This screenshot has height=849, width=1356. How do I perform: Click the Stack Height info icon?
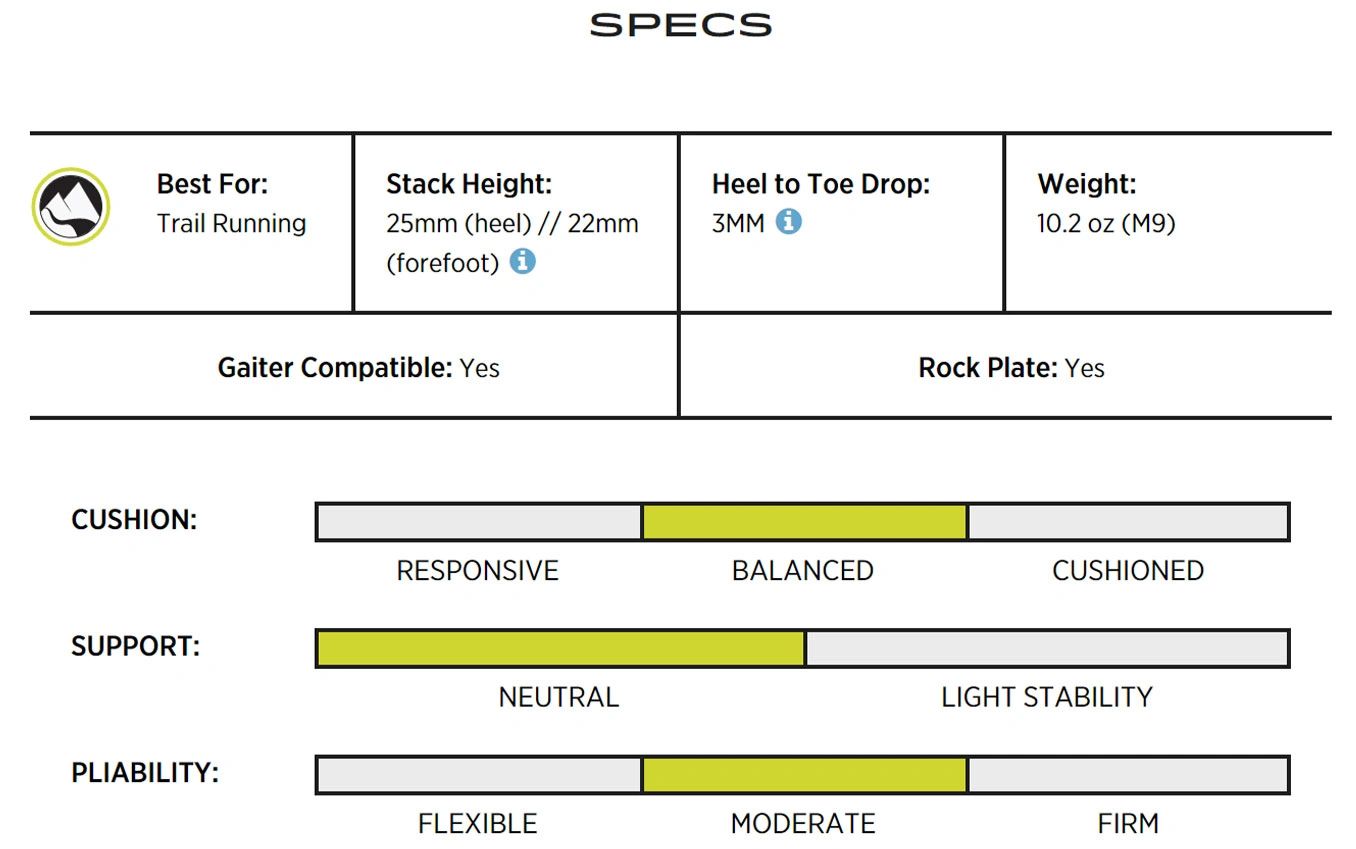[522, 262]
